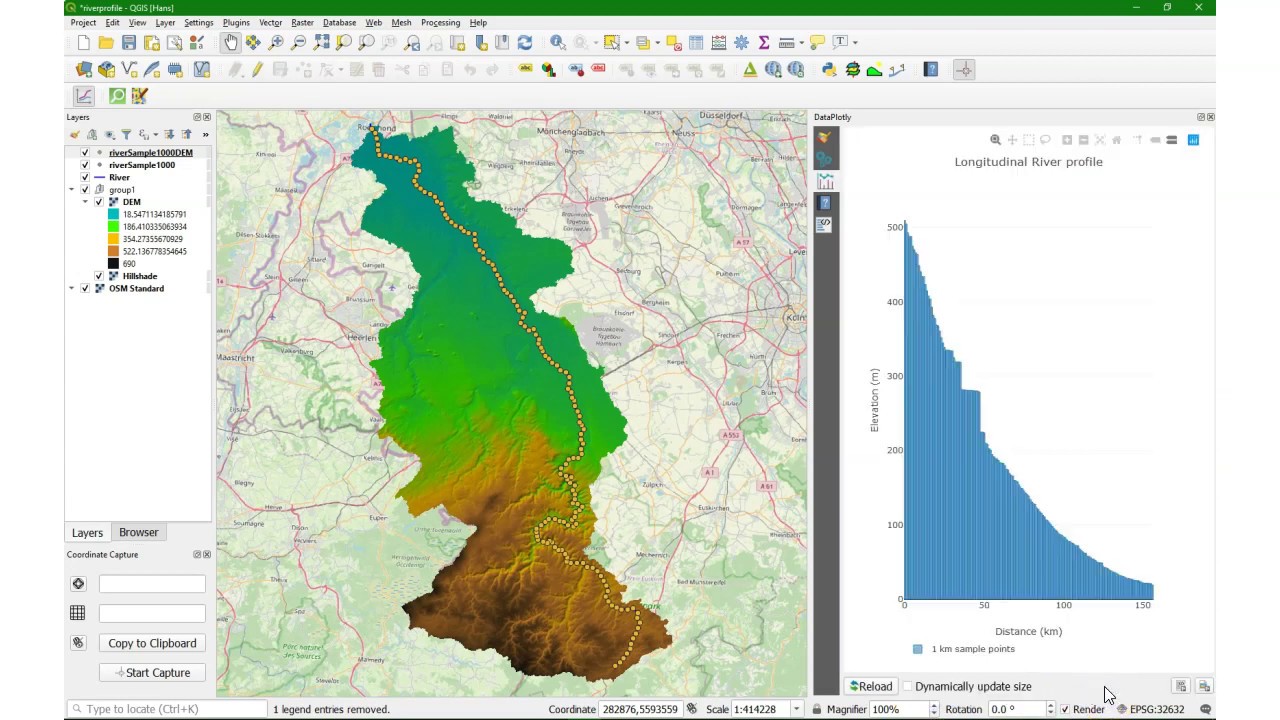Enable Dynamically update size checkbox
The width and height of the screenshot is (1280, 720).
908,687
